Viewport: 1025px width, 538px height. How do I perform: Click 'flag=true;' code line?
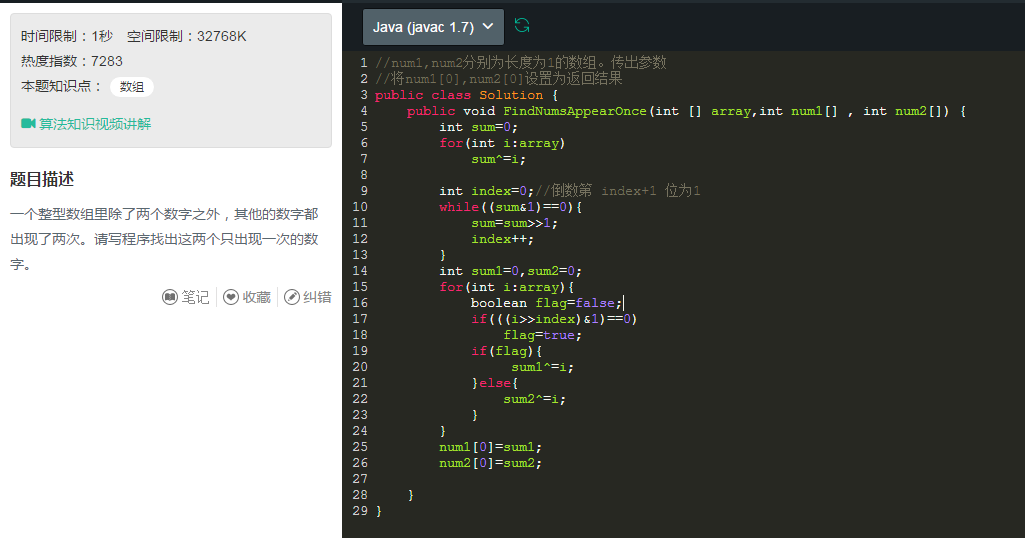[543, 335]
